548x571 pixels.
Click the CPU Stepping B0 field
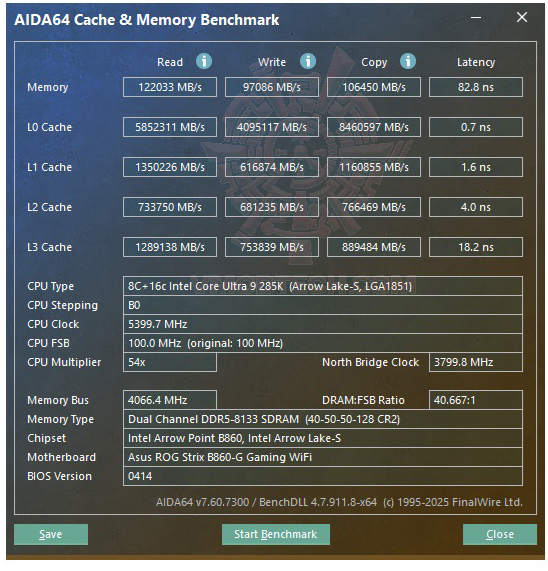tap(323, 305)
